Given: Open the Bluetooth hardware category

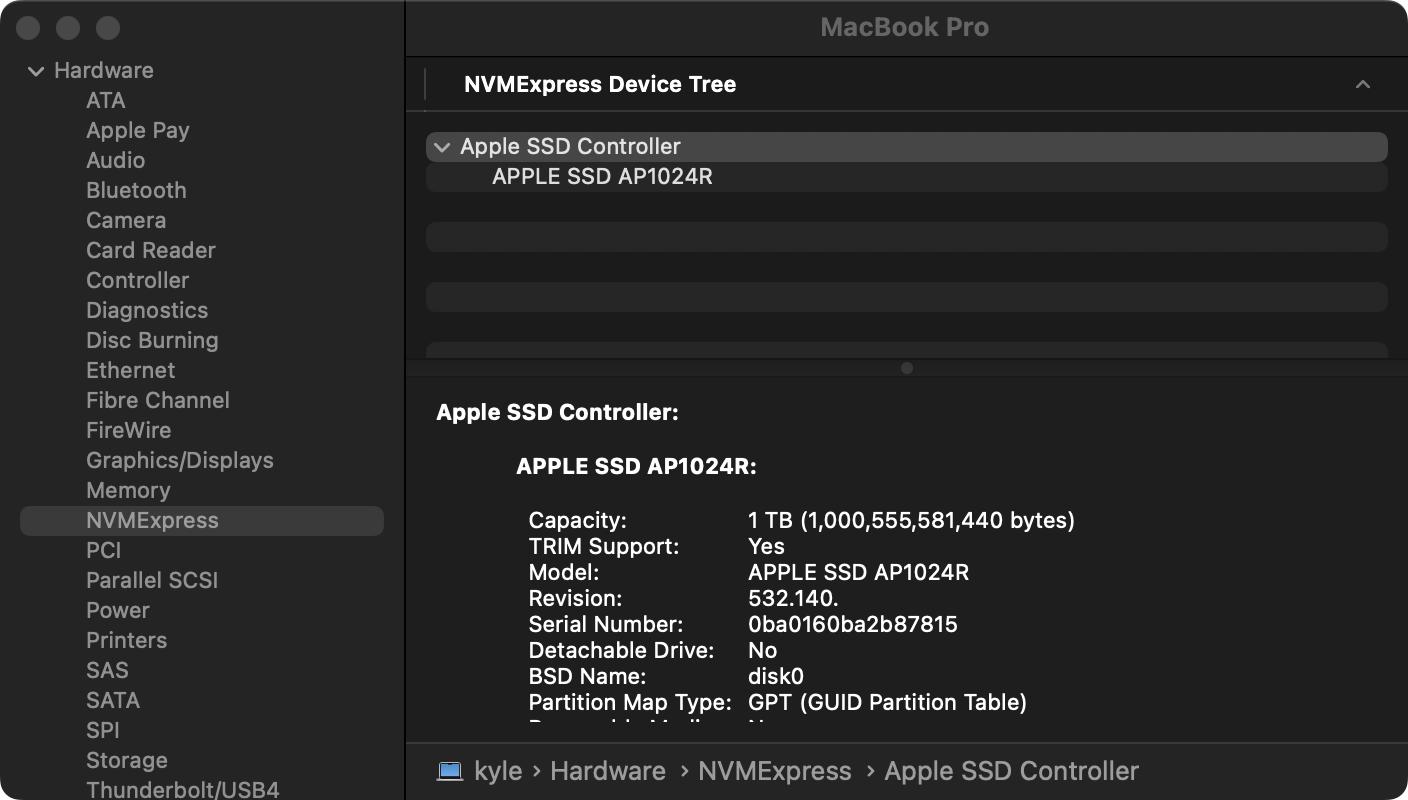Looking at the screenshot, I should pos(136,190).
